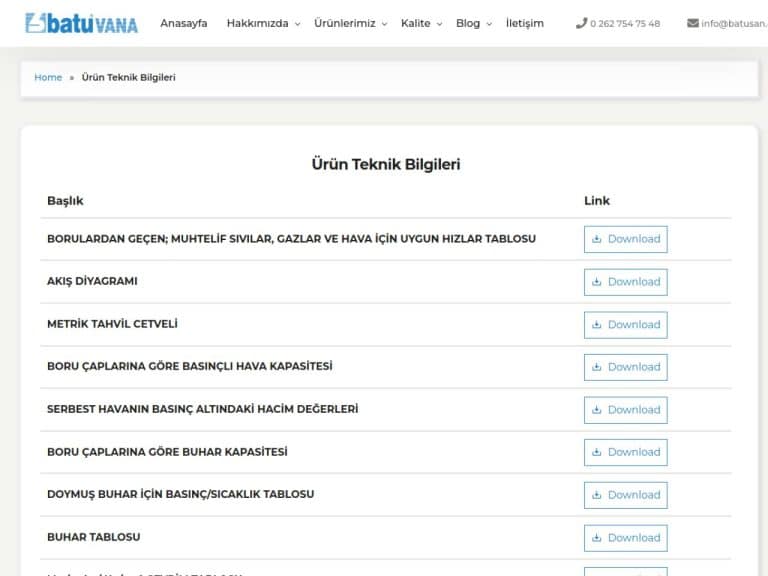Go to the İletişim page
This screenshot has width=768, height=576.
tap(525, 23)
